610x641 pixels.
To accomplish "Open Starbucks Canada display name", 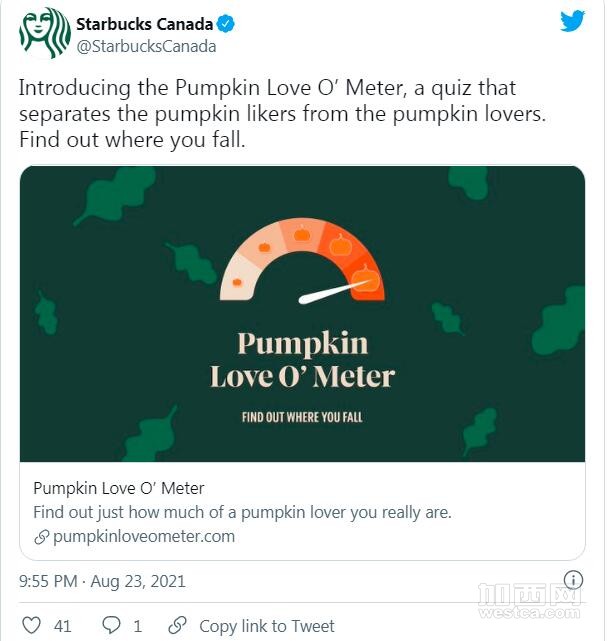I will (144, 24).
